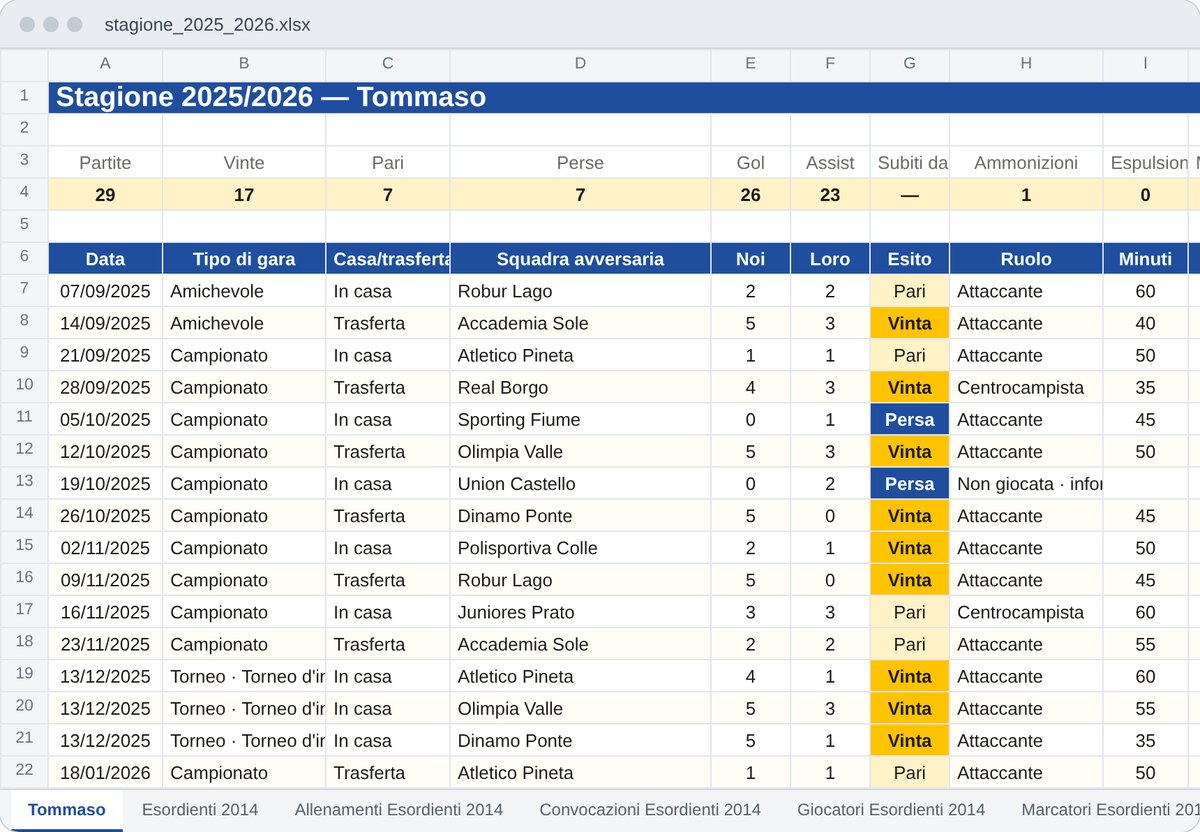Click the Union Castello opponent cell
This screenshot has height=832, width=1200.
(580, 484)
